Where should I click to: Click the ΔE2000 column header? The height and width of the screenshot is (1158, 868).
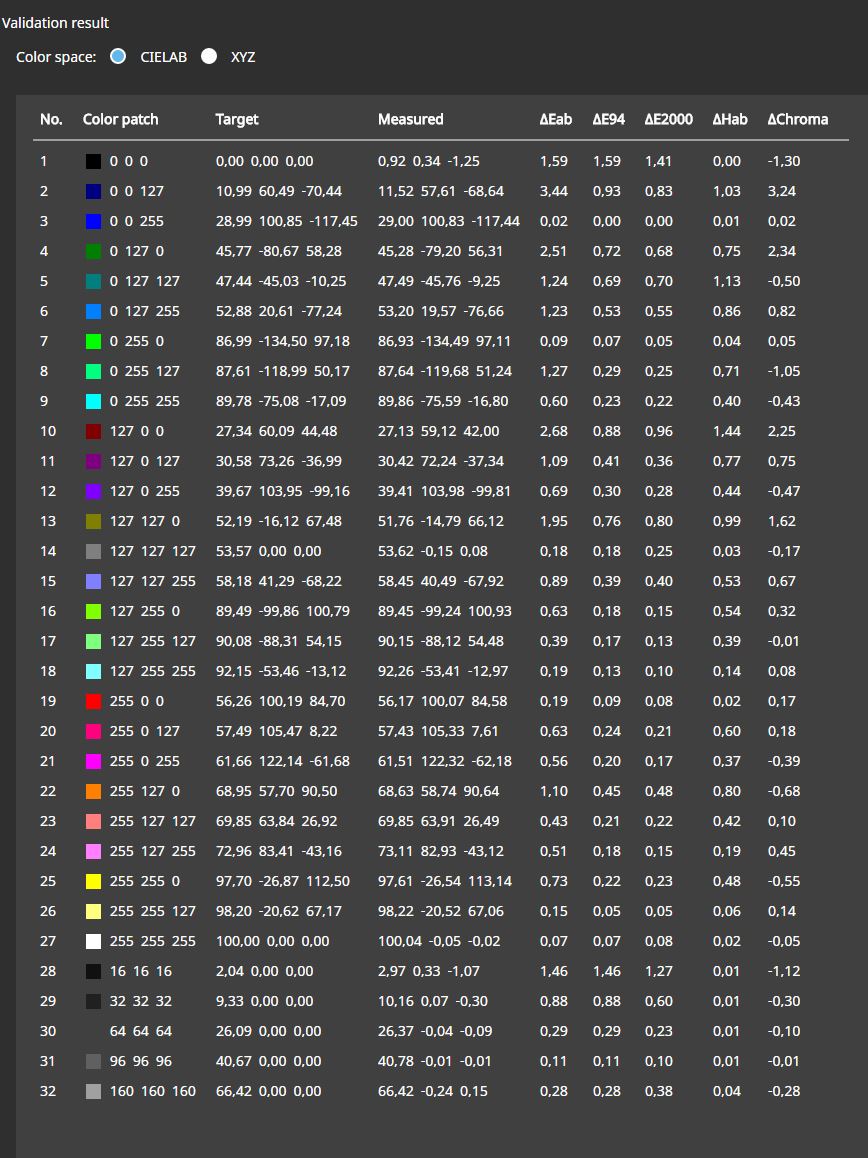[x=669, y=119]
